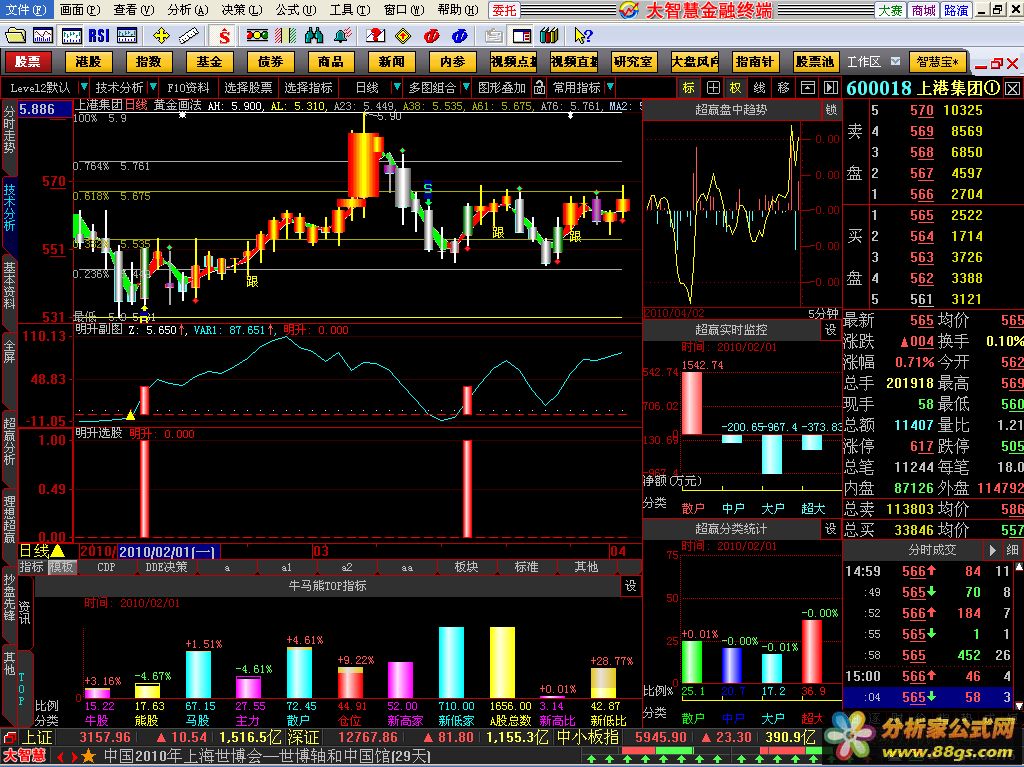1024x767 pixels.
Task: Click the 智慧宝 button
Action: [938, 61]
